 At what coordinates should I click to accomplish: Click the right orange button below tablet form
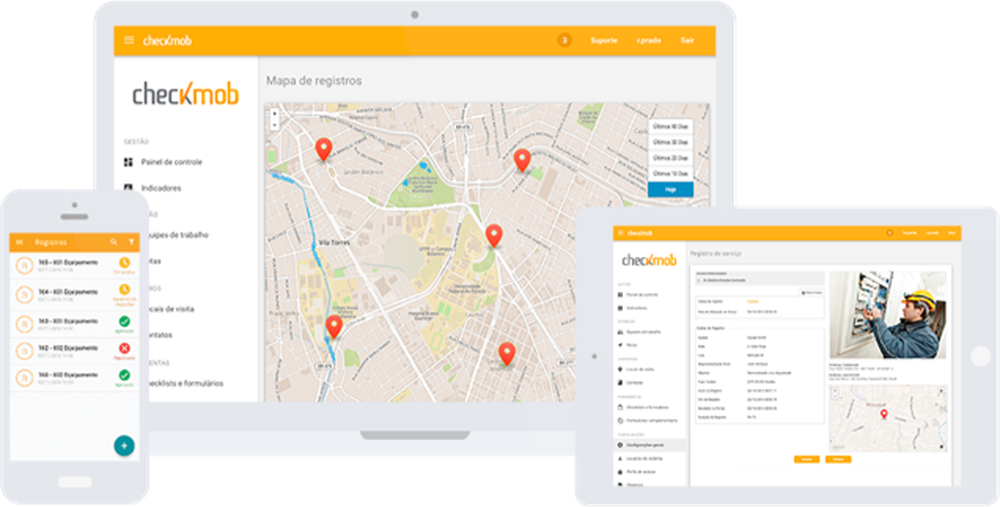point(838,459)
